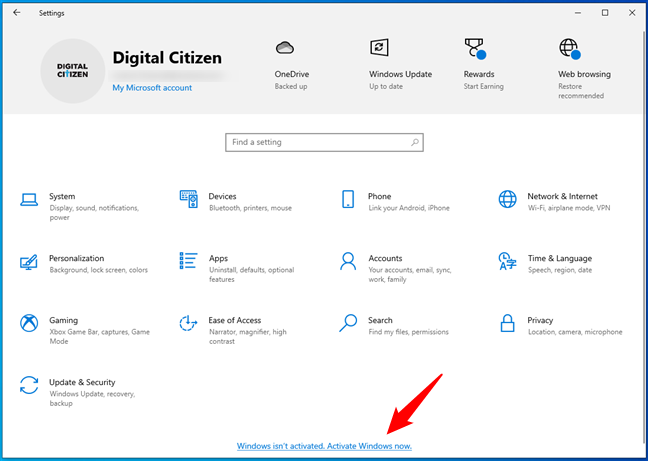Click 'Link your Android, iPhone' description
This screenshot has width=648, height=461.
pyautogui.click(x=409, y=208)
